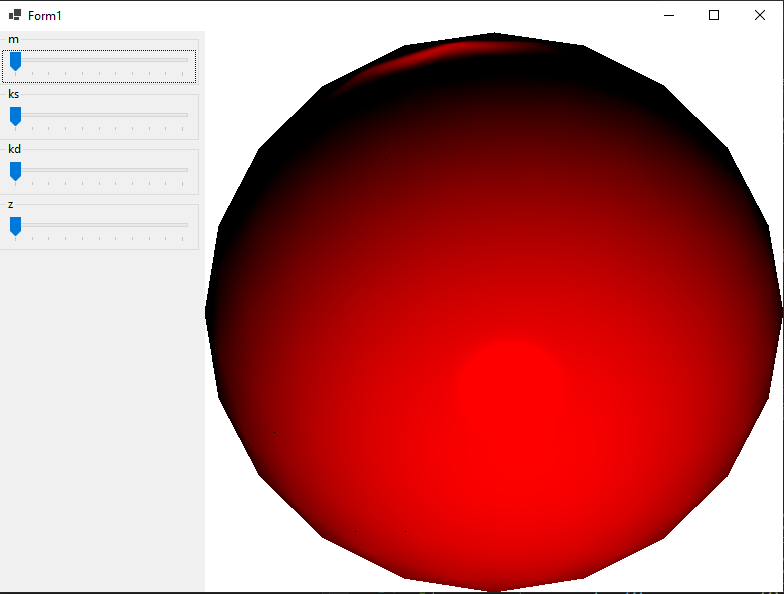784x594 pixels.
Task: Click the empty gray panel below the z slider
Action: click(x=100, y=420)
